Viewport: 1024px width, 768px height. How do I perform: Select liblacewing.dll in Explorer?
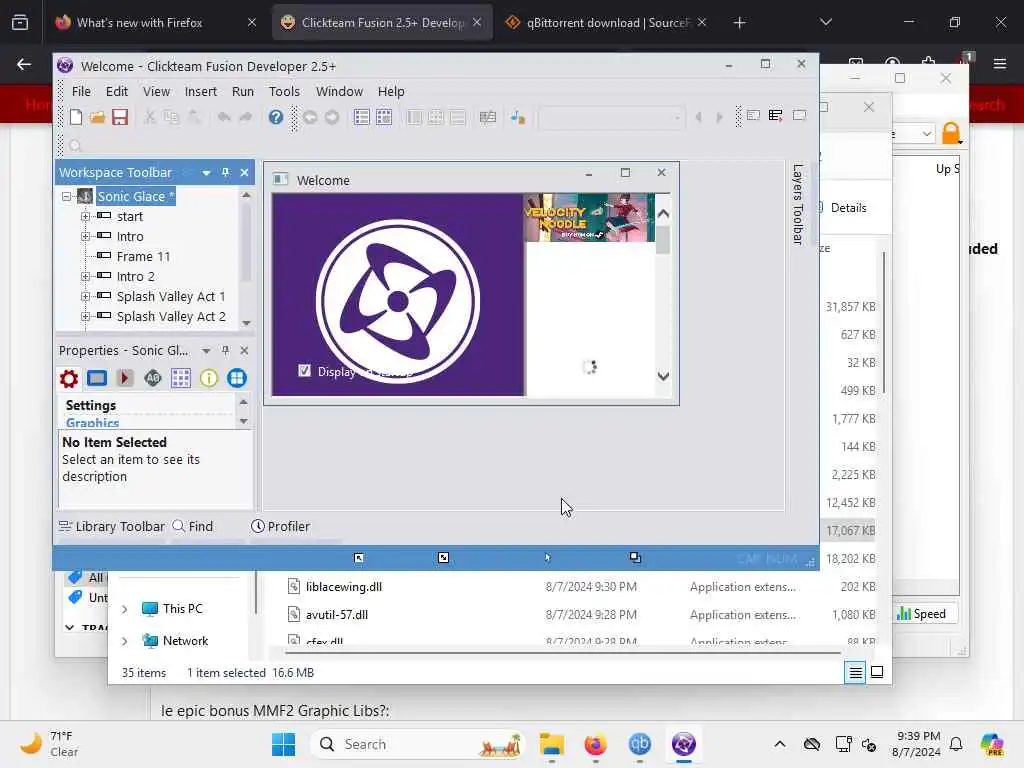click(344, 586)
